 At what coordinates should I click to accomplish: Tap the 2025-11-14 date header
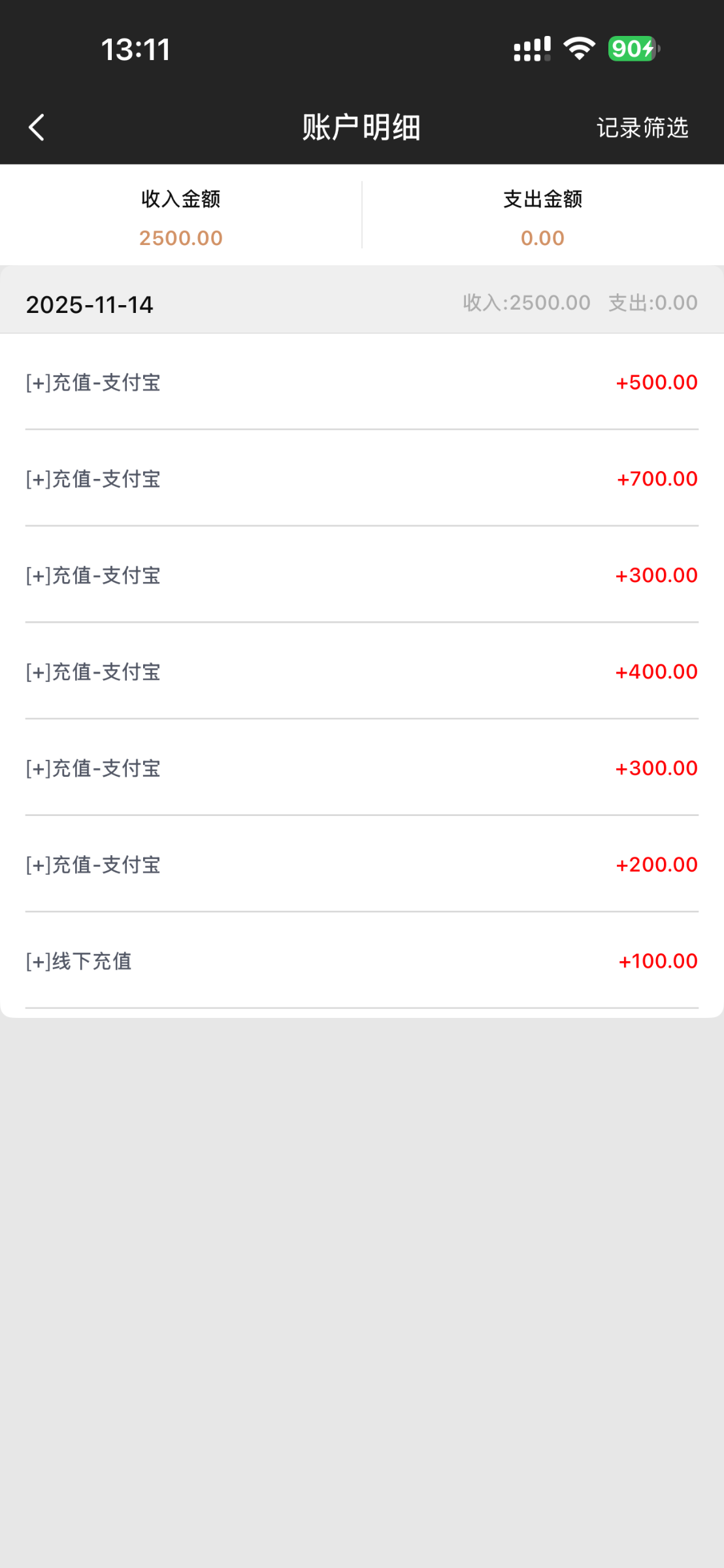click(x=90, y=304)
